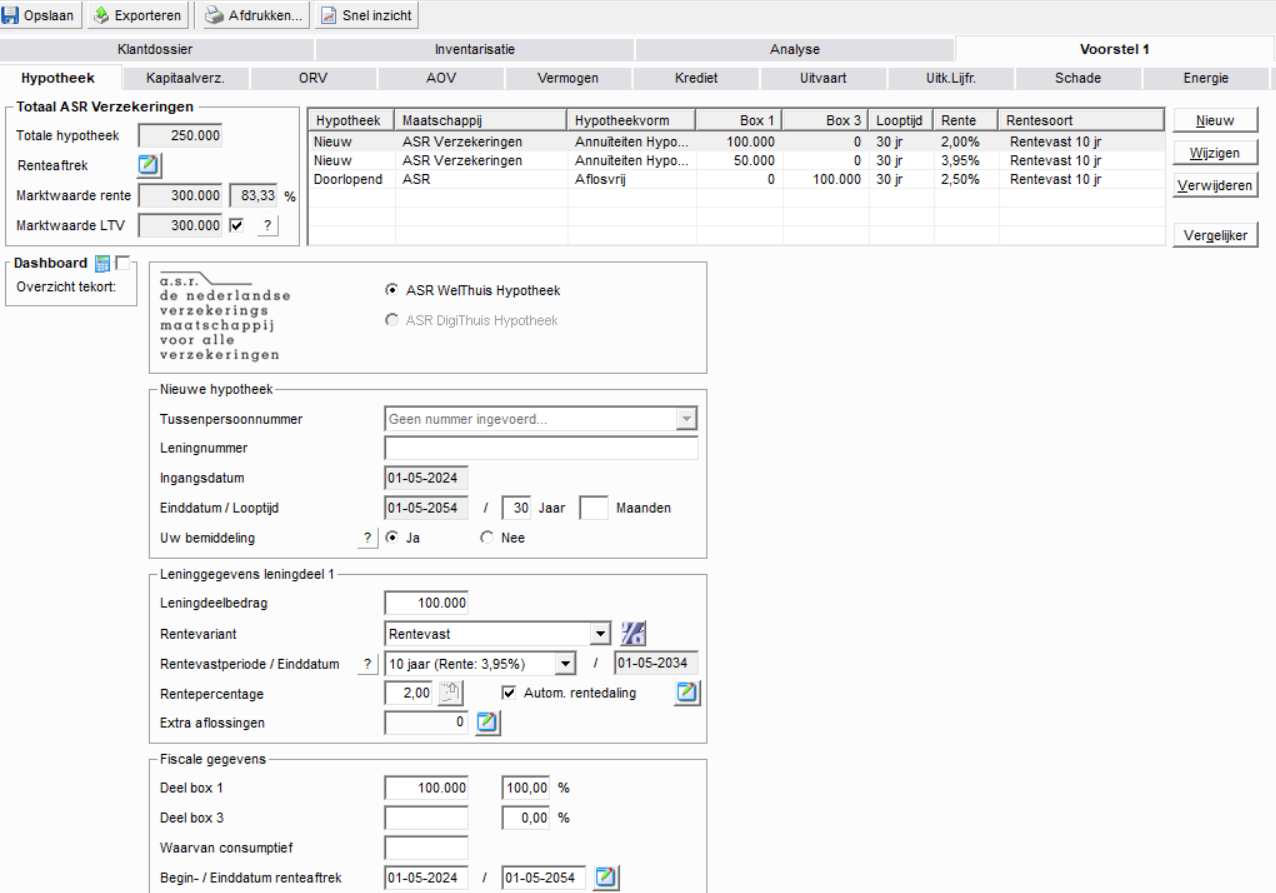The image size is (1276, 893).
Task: Select Nee for Uw bemiddeling
Action: tap(487, 538)
